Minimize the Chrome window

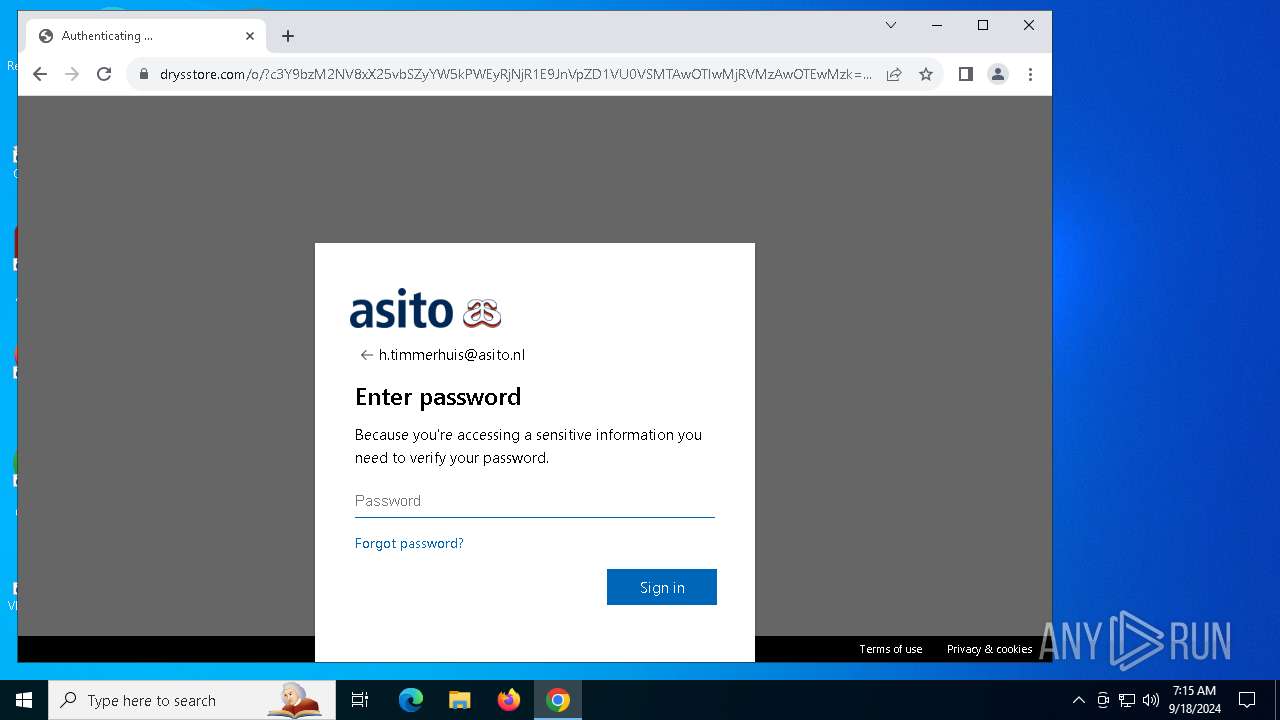(937, 25)
